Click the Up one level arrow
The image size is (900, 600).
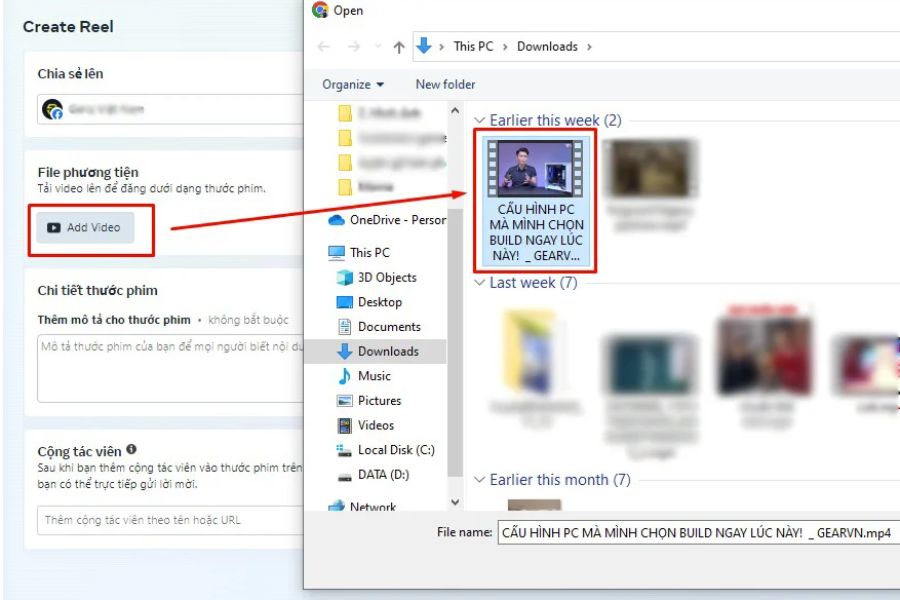tap(399, 47)
